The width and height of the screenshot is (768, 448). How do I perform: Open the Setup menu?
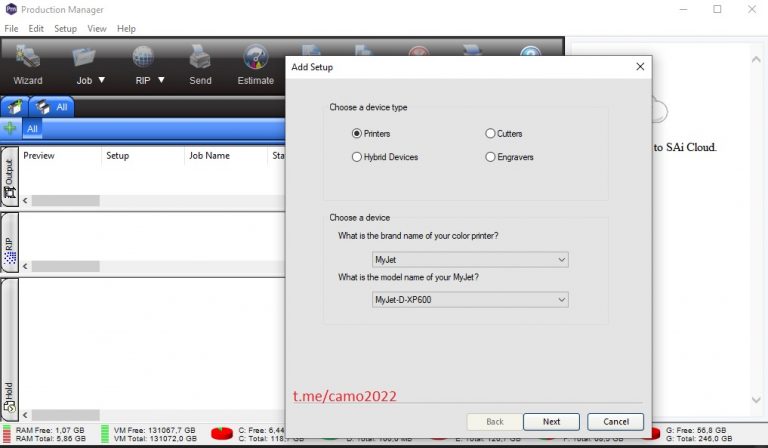pyautogui.click(x=65, y=29)
